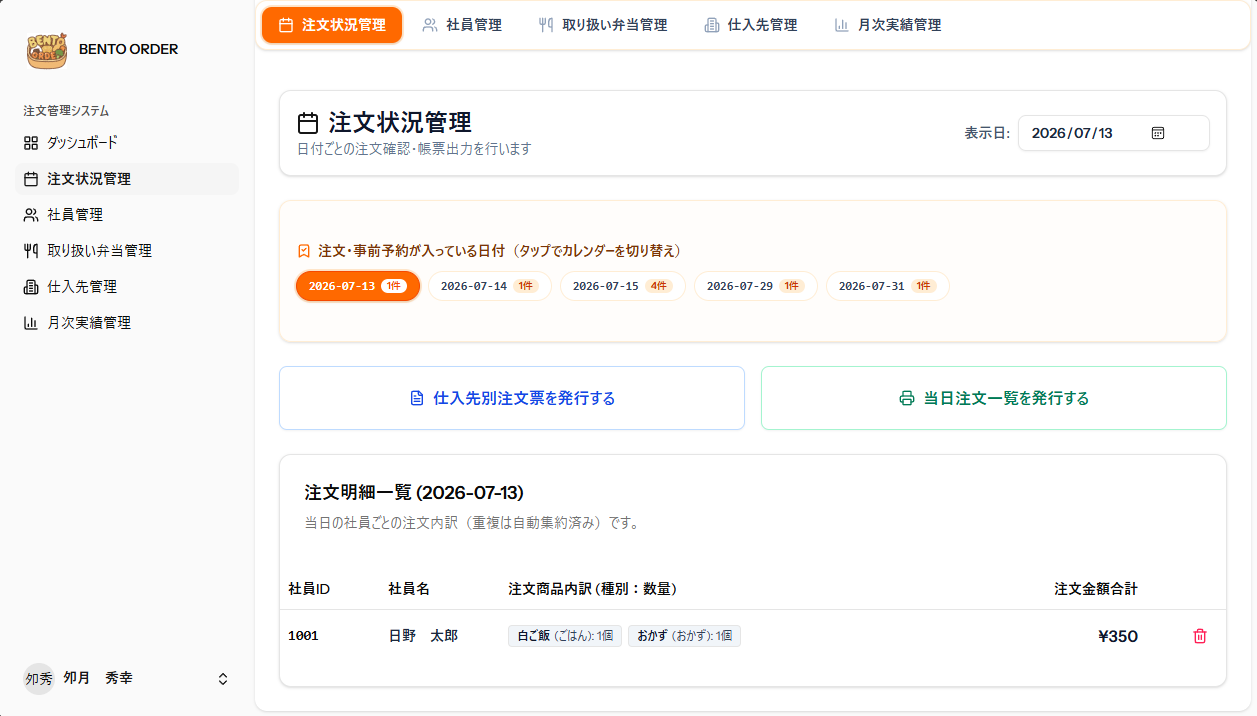Switch to the top 社員管理 tab

[462, 25]
